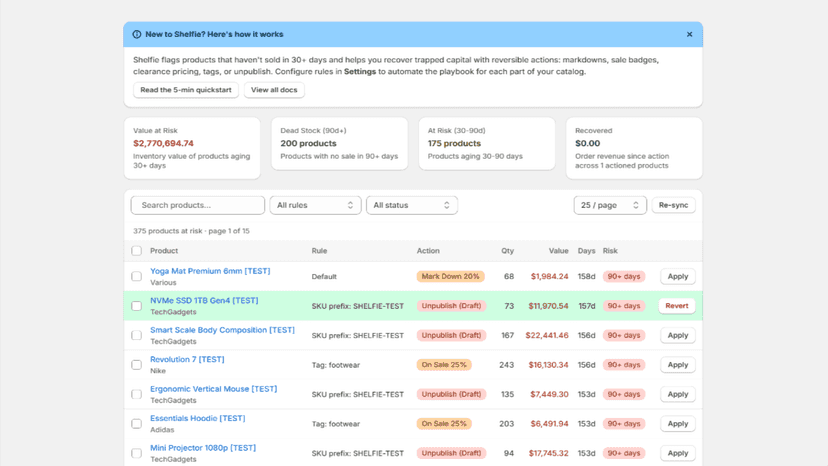
Task: Apply action for Mini Projector row
Action: (678, 453)
